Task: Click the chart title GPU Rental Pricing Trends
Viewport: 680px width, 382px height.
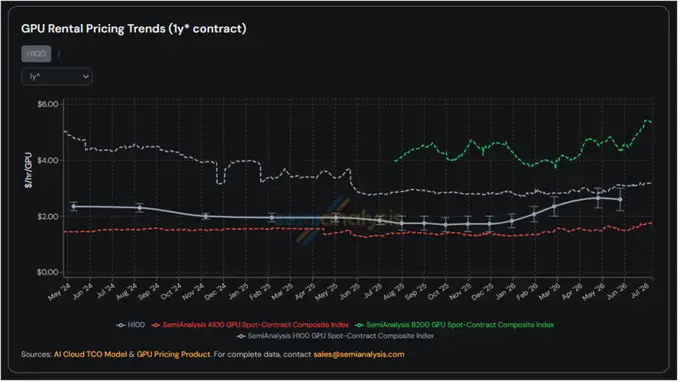Action: [x=134, y=29]
